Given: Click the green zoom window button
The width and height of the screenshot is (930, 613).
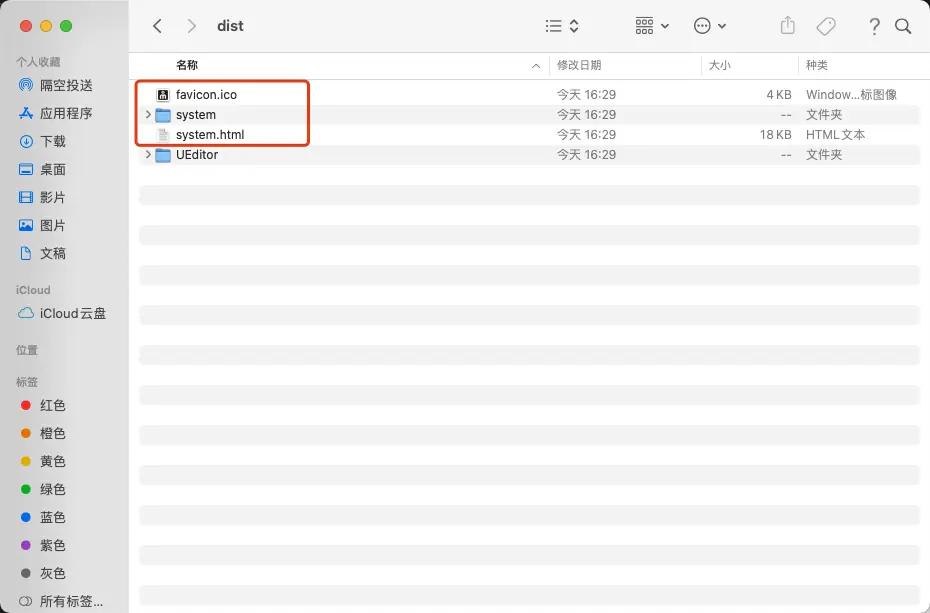Looking at the screenshot, I should pyautogui.click(x=66, y=26).
